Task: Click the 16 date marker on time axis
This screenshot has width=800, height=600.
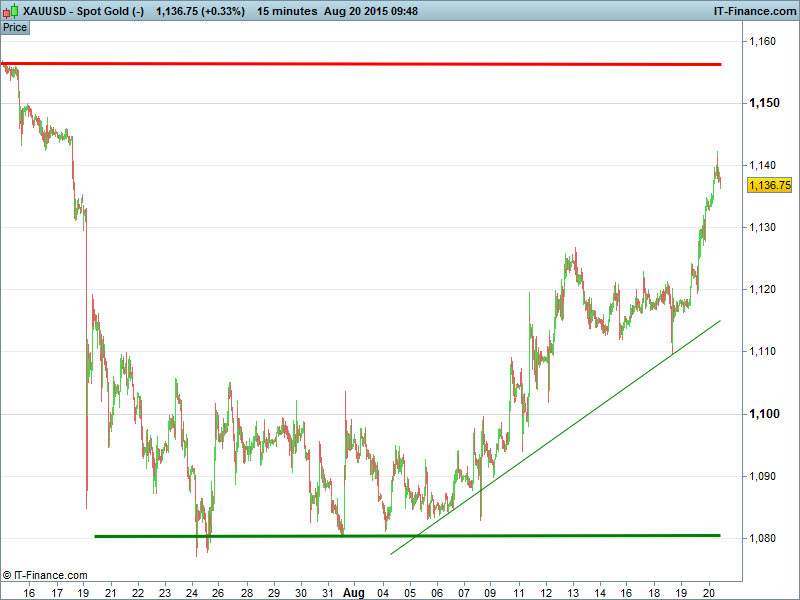Action: click(x=30, y=592)
